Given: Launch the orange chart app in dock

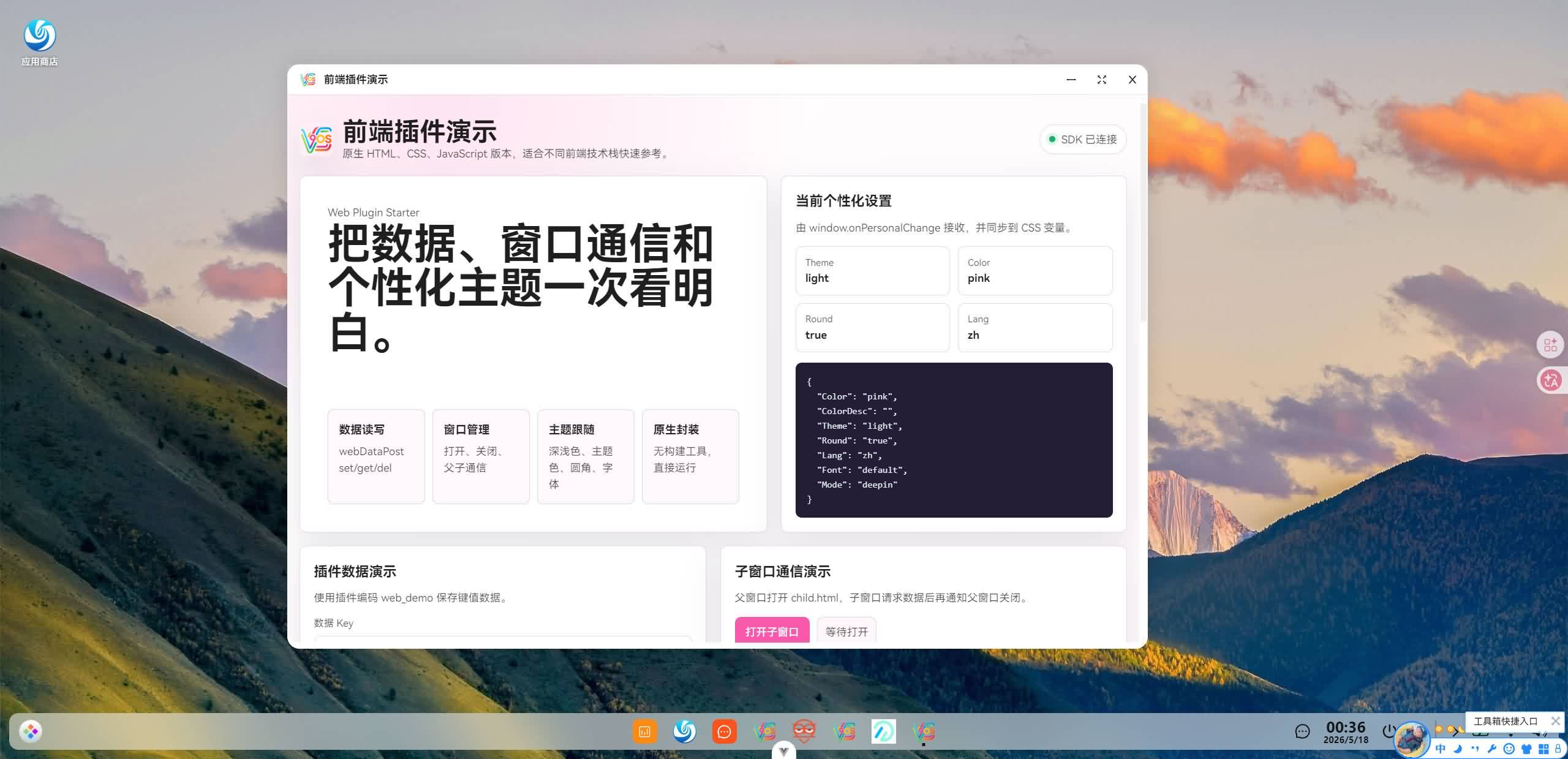Looking at the screenshot, I should click(x=644, y=731).
